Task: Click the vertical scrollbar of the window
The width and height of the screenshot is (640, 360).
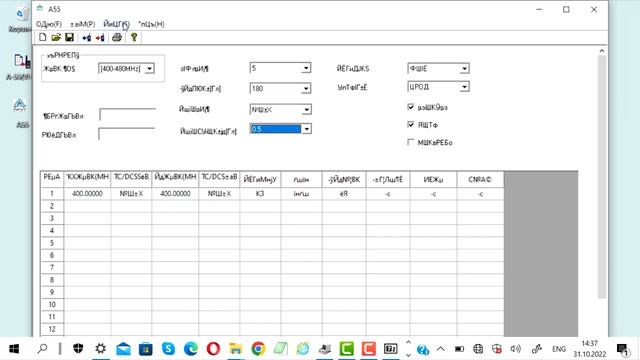Action: click(602, 176)
